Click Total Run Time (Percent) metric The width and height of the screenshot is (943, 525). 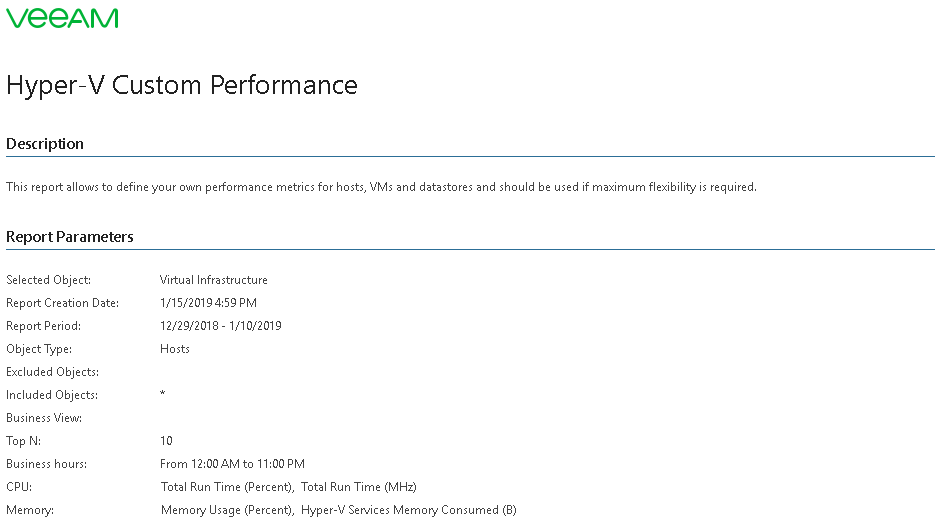227,487
